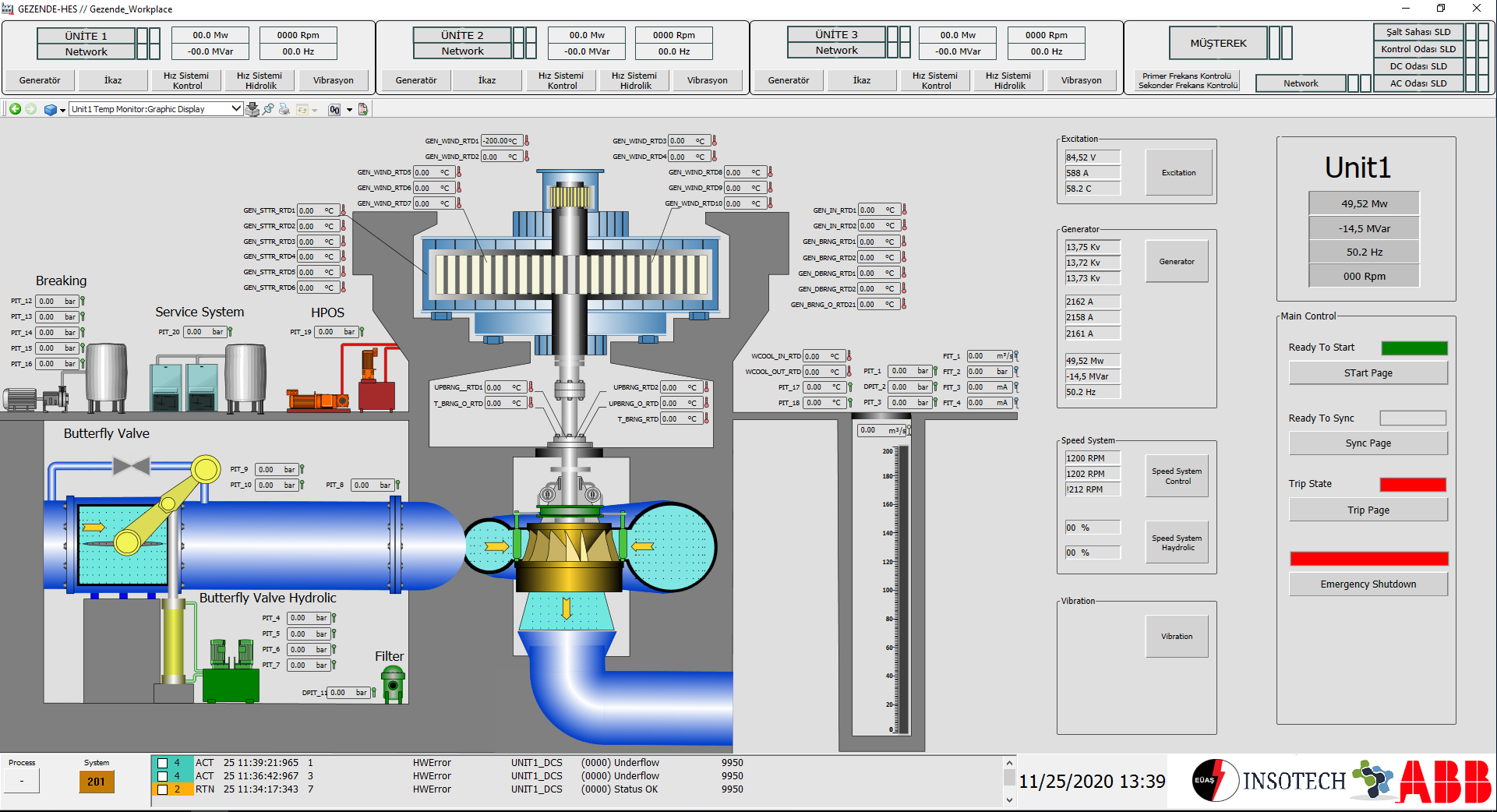Open the Sync Page button
The height and width of the screenshot is (812, 1497).
click(1368, 443)
